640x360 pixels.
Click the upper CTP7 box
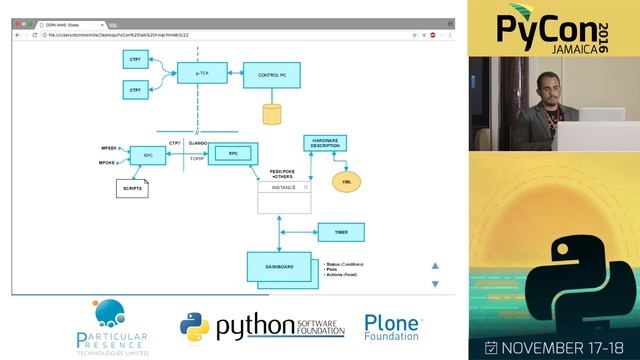click(136, 59)
